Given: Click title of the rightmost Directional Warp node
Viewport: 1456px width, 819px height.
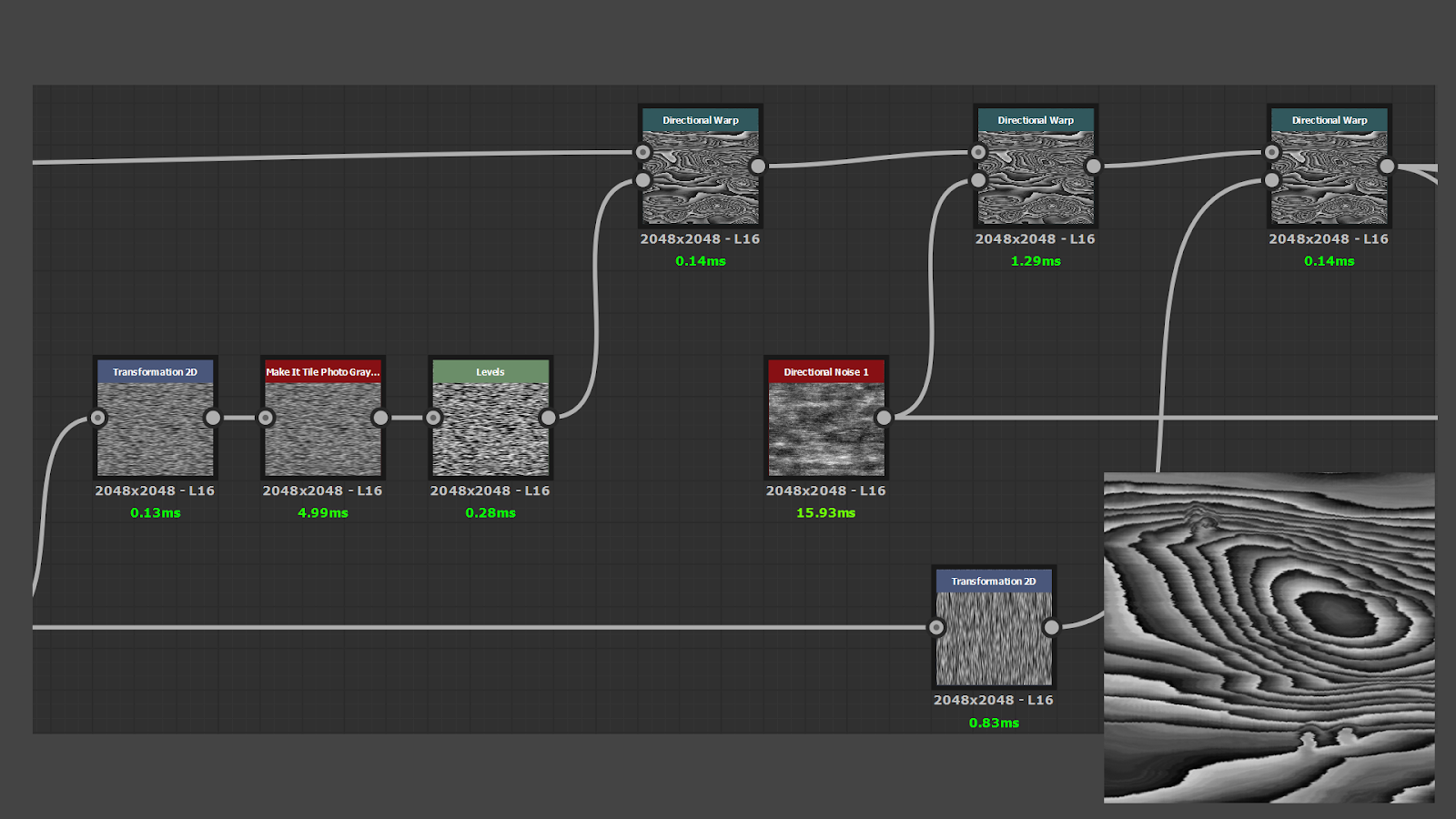Looking at the screenshot, I should coord(1330,120).
